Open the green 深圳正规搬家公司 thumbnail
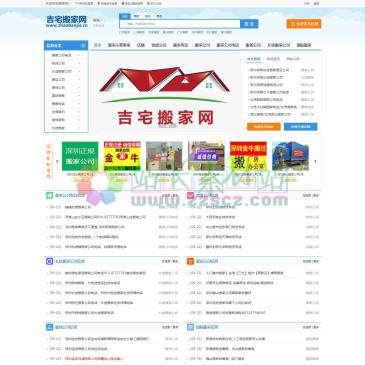The height and width of the screenshot is (365, 365). pos(80,156)
